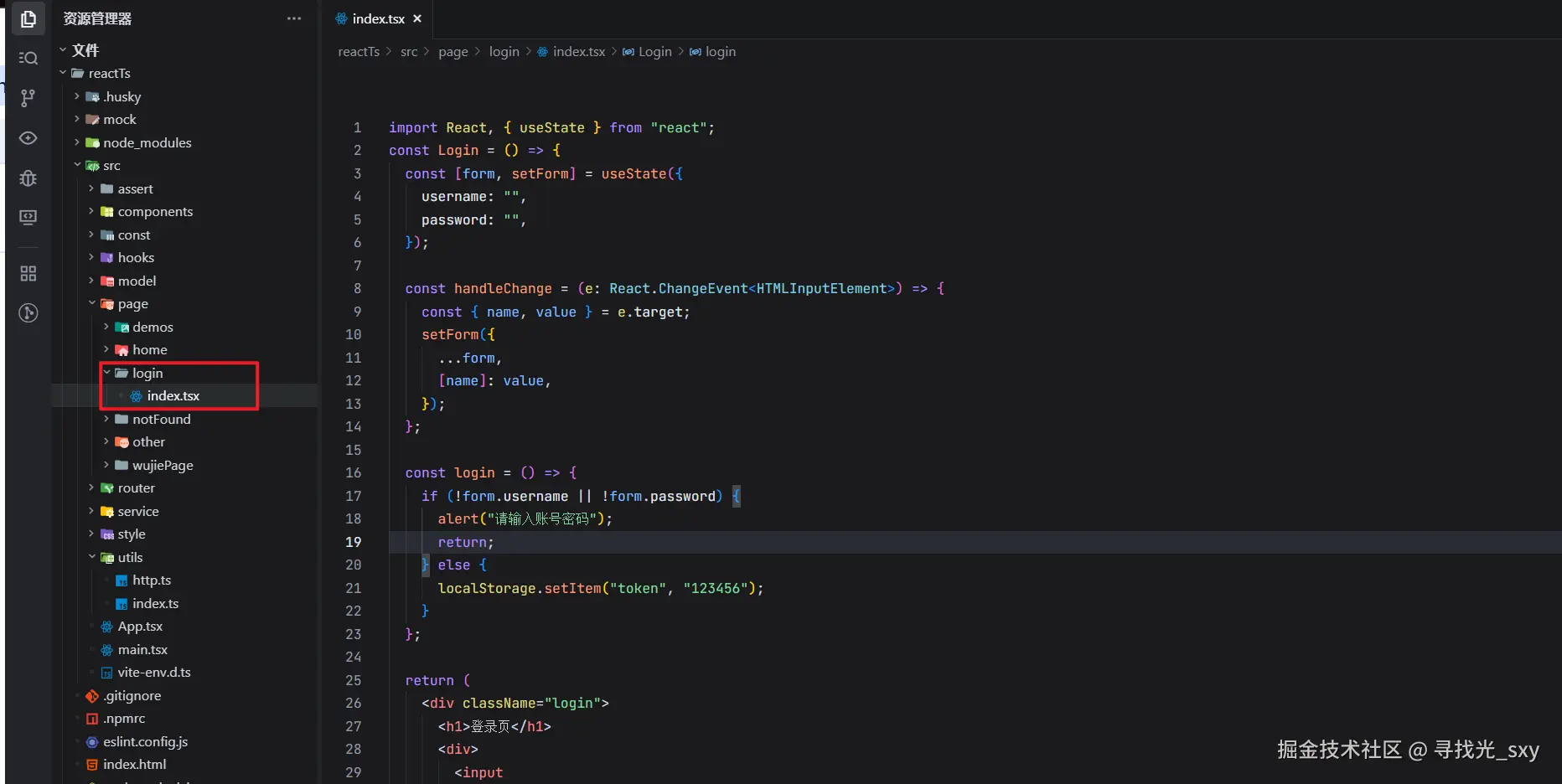Close the index.tsx editor tab
The width and height of the screenshot is (1562, 784).
pyautogui.click(x=417, y=18)
